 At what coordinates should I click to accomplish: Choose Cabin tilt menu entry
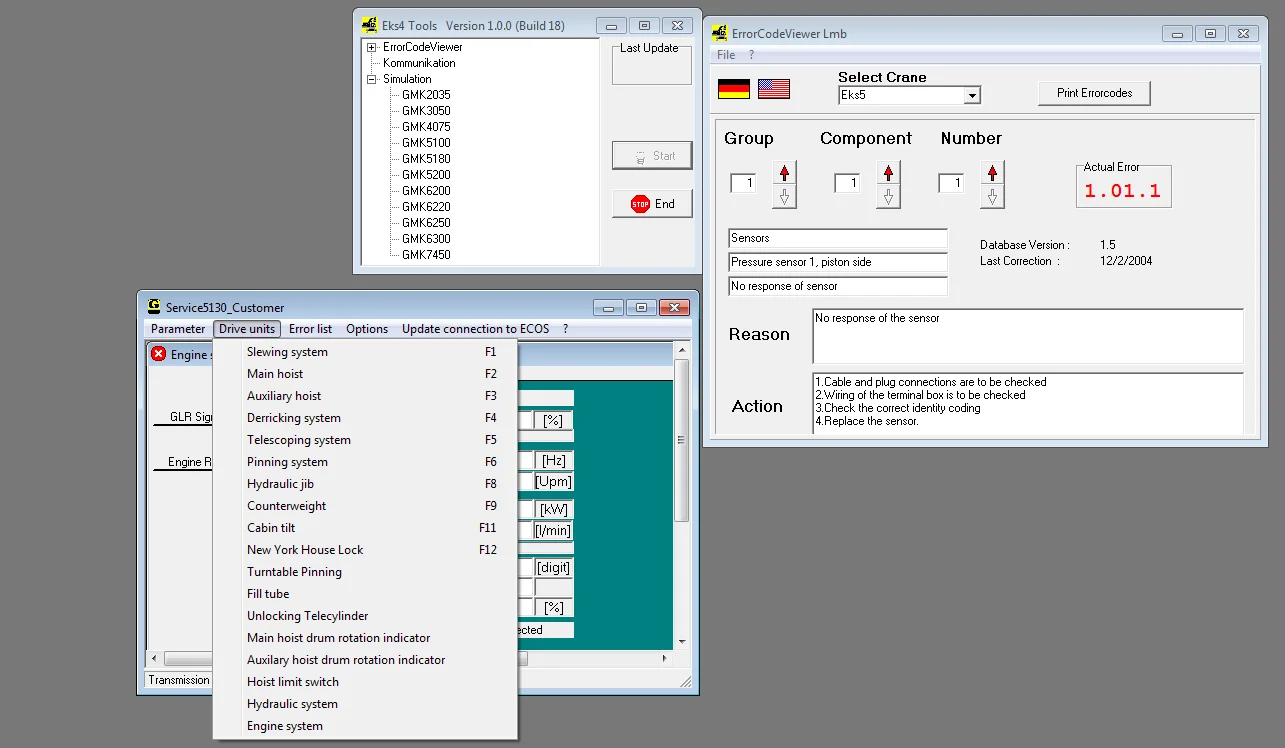click(365, 528)
